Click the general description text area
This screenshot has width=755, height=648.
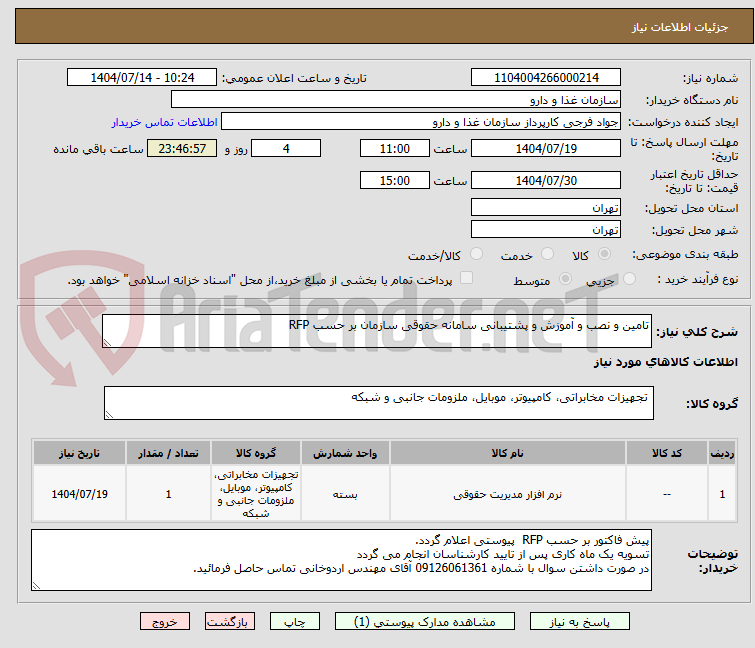pyautogui.click(x=377, y=331)
